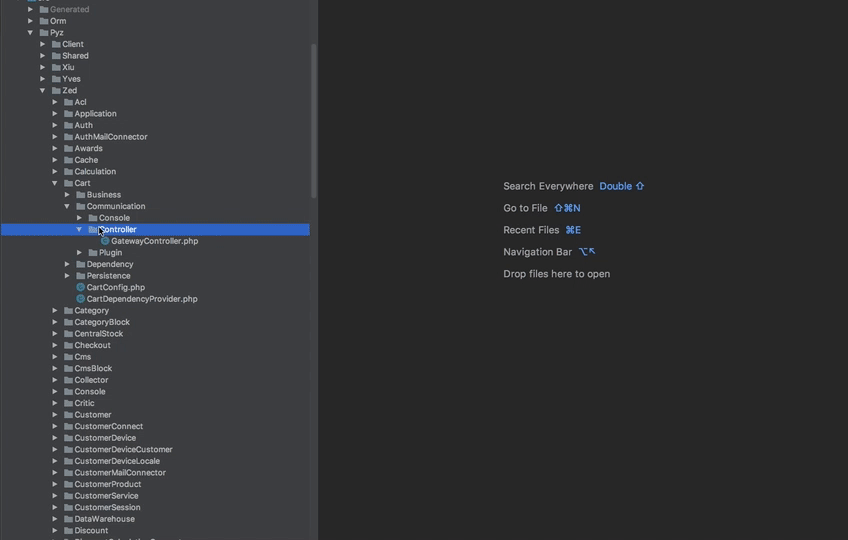Click the Cms folder icon
Viewport: 848px width, 540px height.
click(x=68, y=357)
